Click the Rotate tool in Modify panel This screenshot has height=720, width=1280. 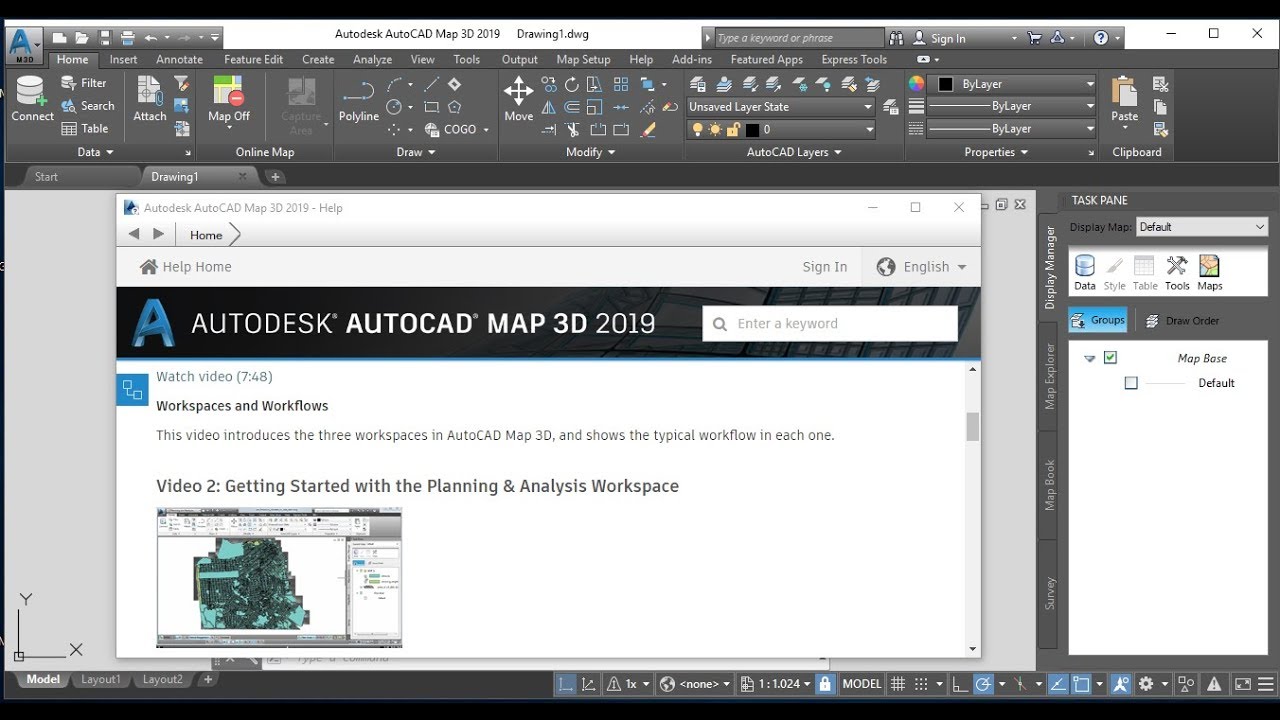pyautogui.click(x=572, y=84)
